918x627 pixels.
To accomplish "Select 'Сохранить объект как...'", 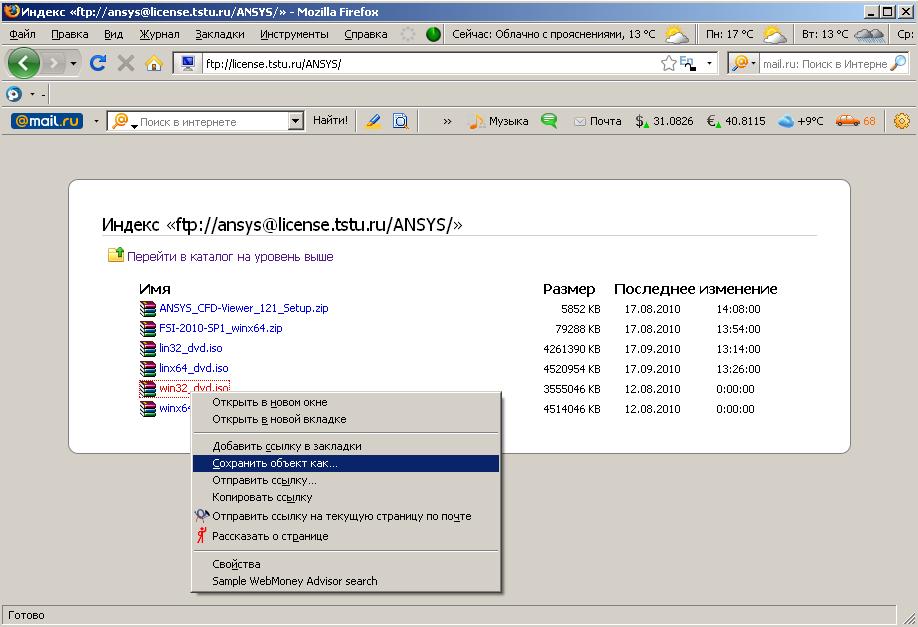I will (346, 463).
